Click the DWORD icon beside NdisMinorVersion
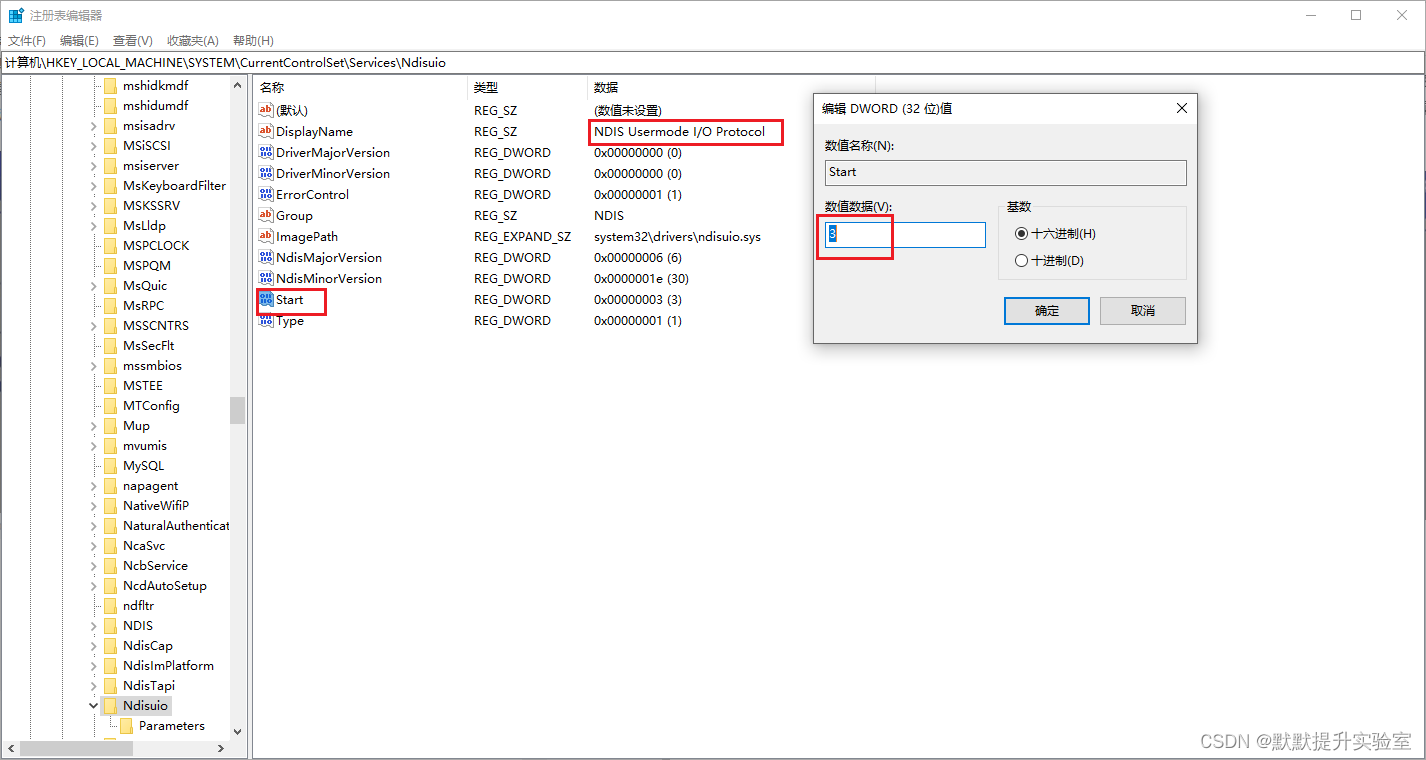 click(x=265, y=278)
